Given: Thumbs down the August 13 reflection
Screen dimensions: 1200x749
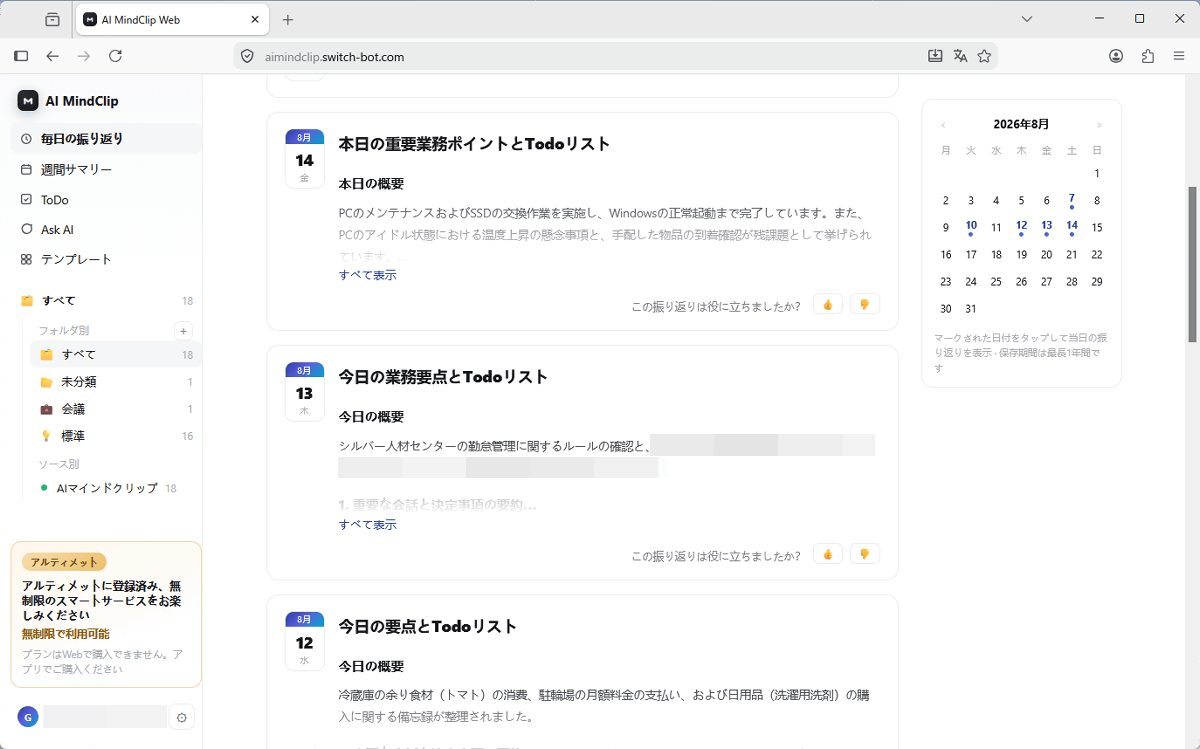Looking at the screenshot, I should click(x=865, y=554).
